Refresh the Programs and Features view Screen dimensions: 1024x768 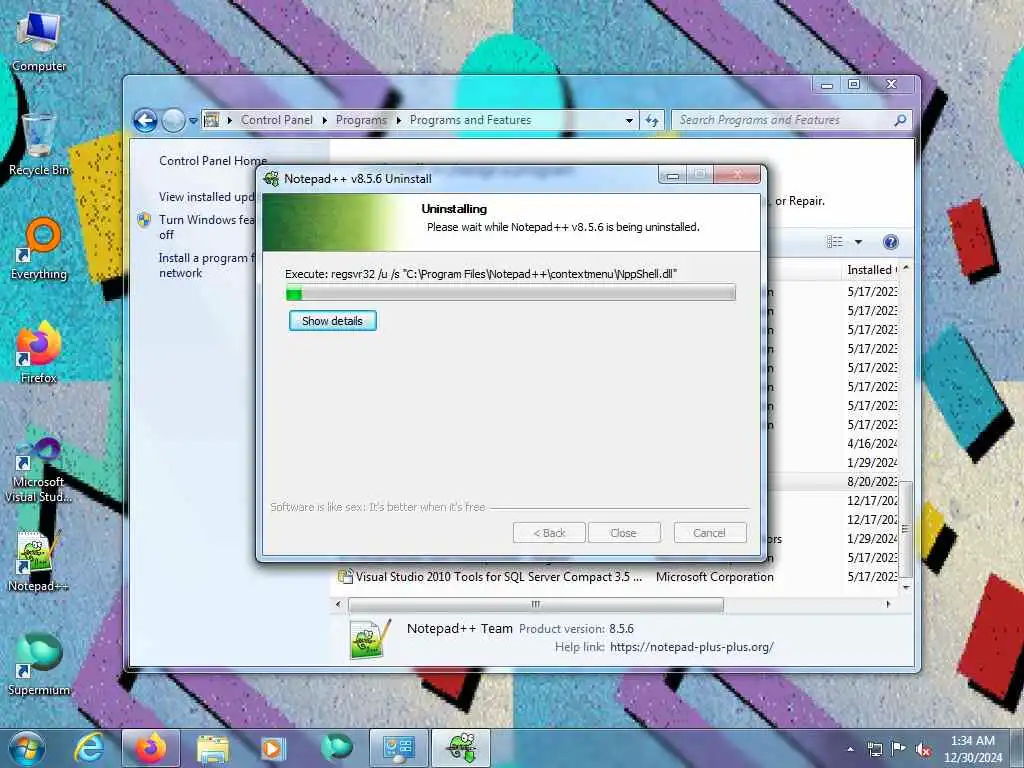click(x=652, y=120)
